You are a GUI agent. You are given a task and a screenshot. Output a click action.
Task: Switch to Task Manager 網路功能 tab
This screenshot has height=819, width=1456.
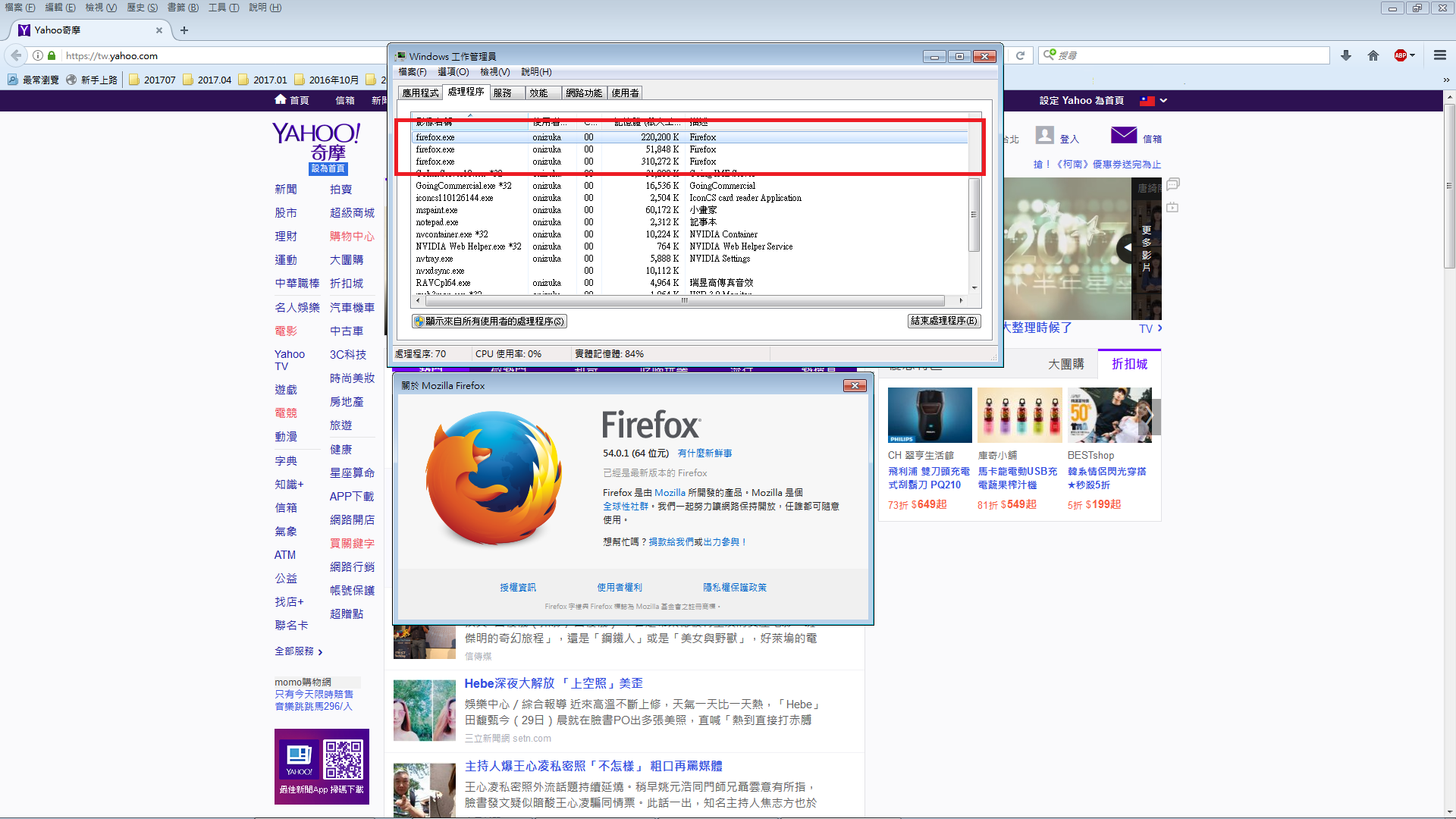pyautogui.click(x=584, y=93)
